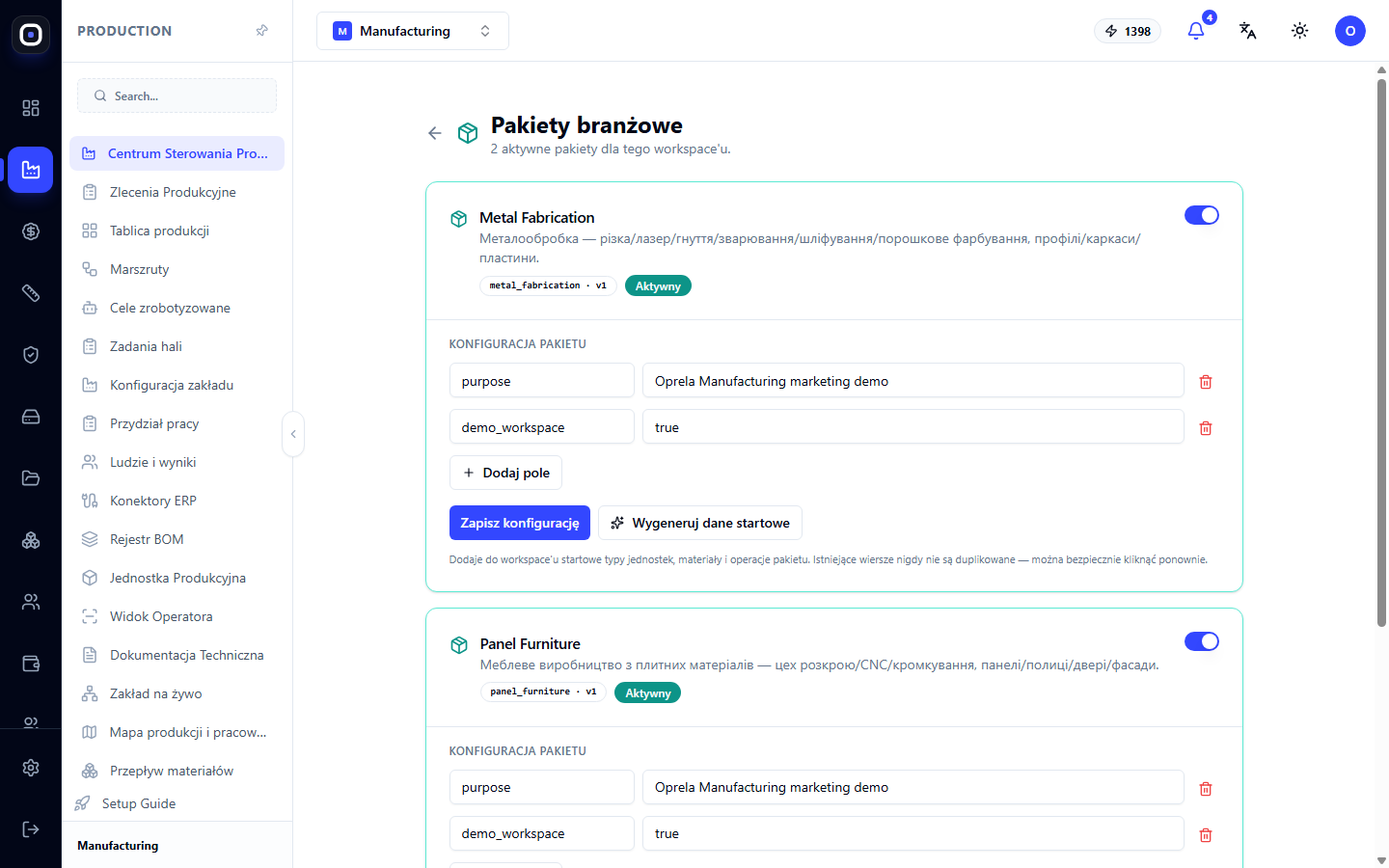Delete demo_workspace field in Panel Furniture
This screenshot has width=1389, height=868.
[x=1206, y=835]
